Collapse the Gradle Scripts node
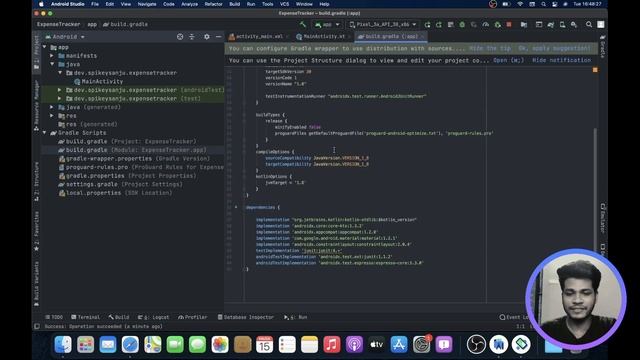 pyautogui.click(x=44, y=133)
